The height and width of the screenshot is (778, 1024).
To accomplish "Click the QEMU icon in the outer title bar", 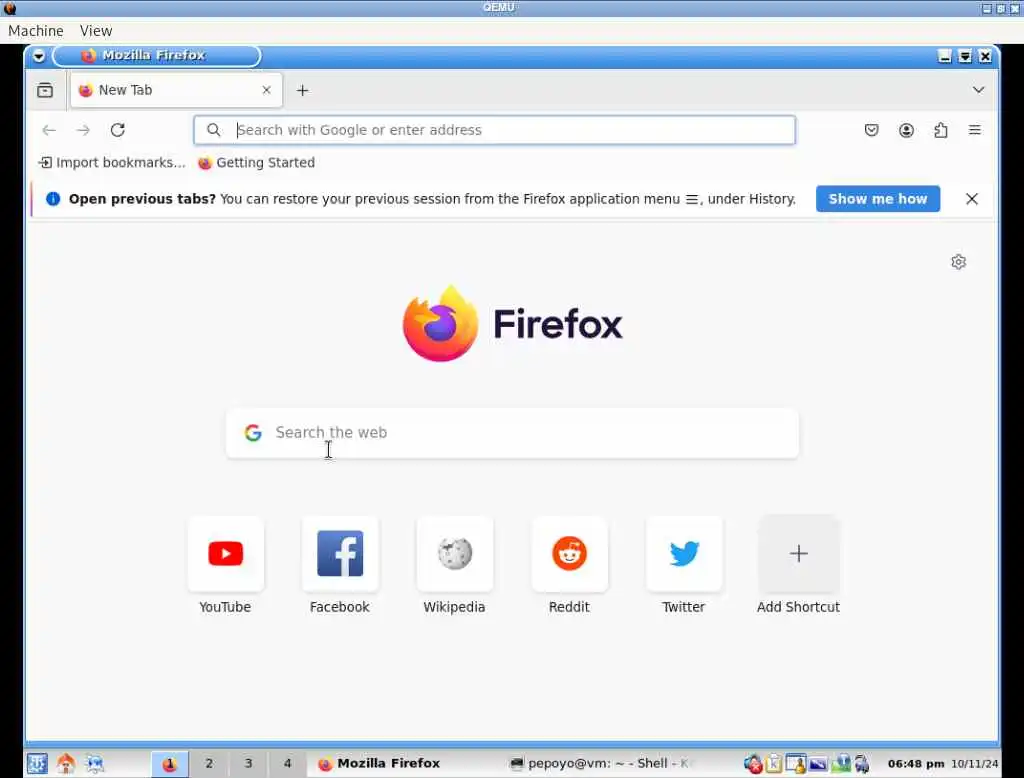I will click(x=9, y=8).
